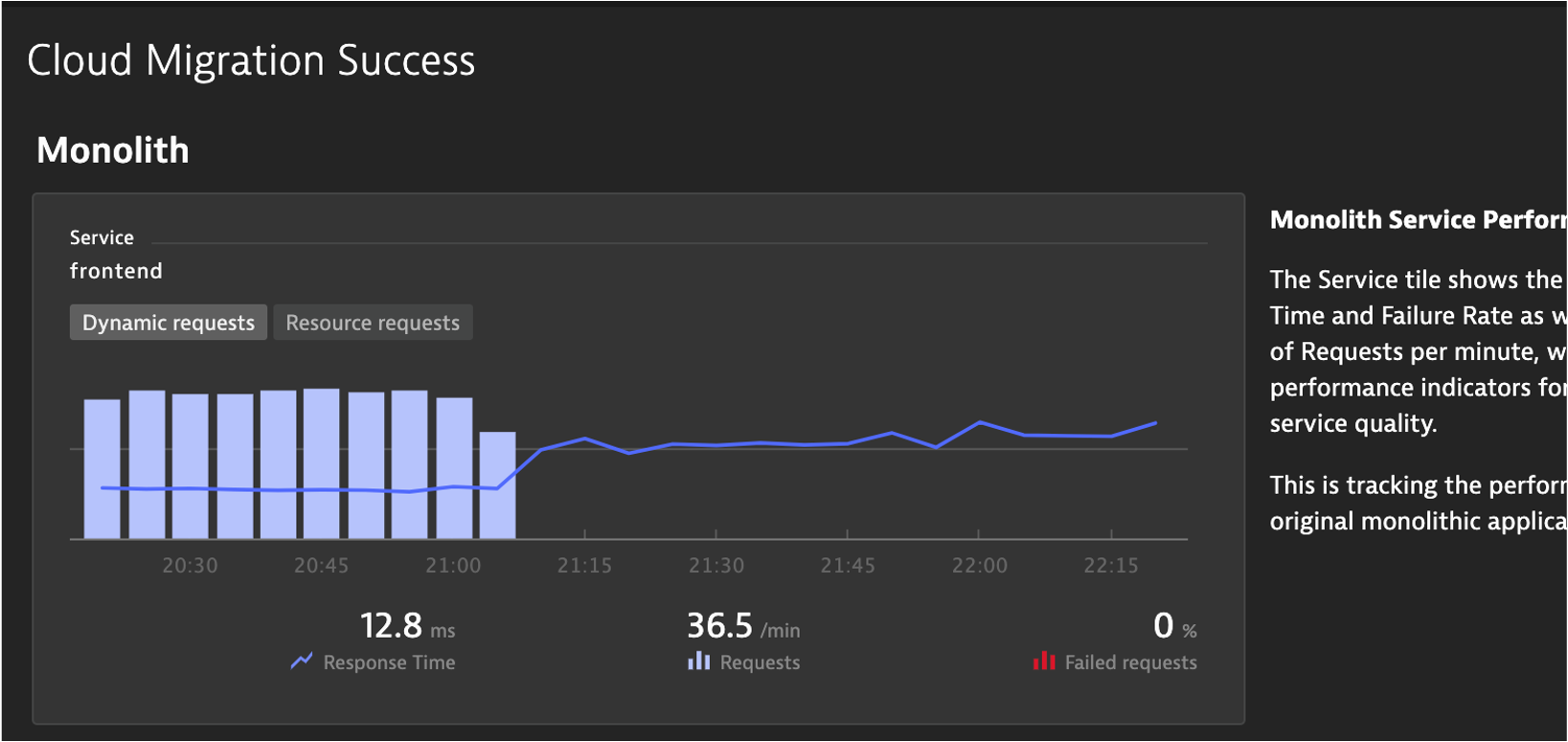This screenshot has width=1568, height=742.
Task: Click the response time line peak near 22:00
Action: coord(980,422)
